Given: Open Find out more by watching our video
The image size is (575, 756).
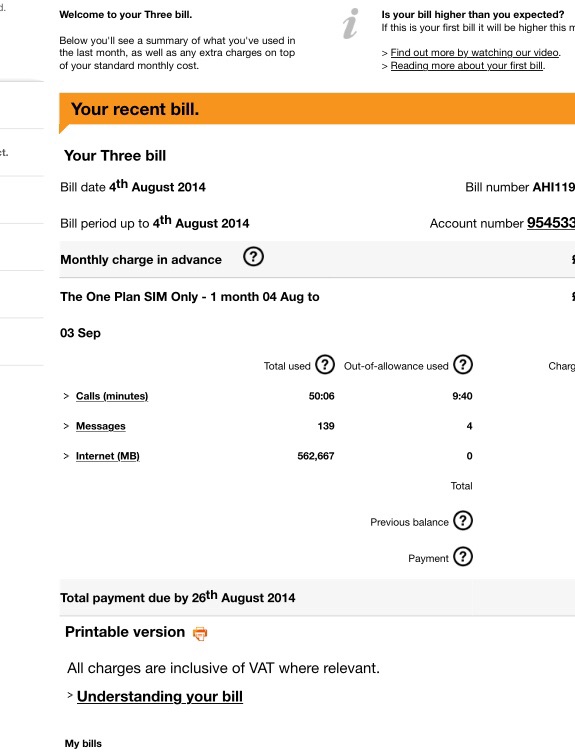Looking at the screenshot, I should point(475,53).
